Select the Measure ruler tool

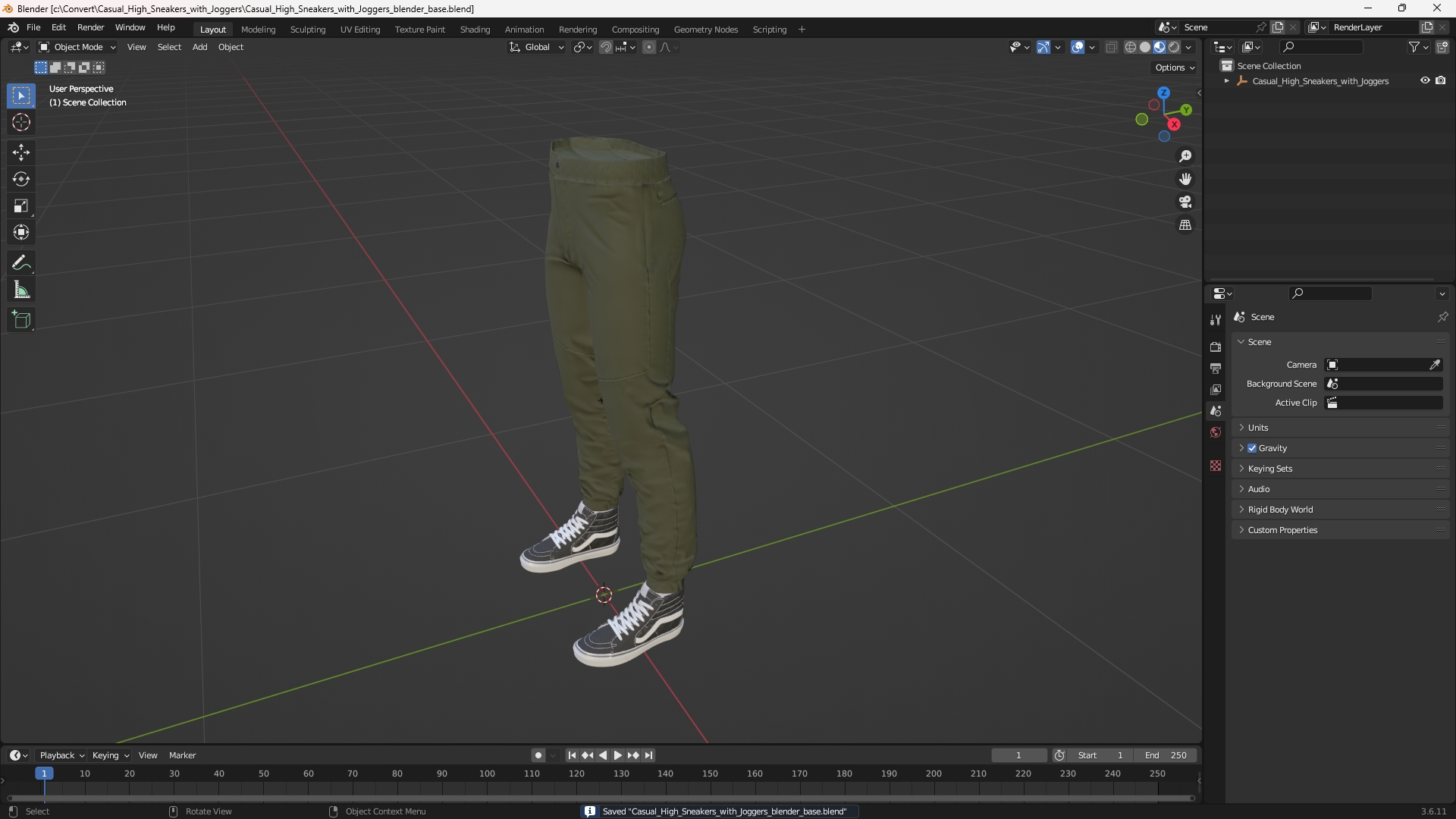tap(21, 290)
